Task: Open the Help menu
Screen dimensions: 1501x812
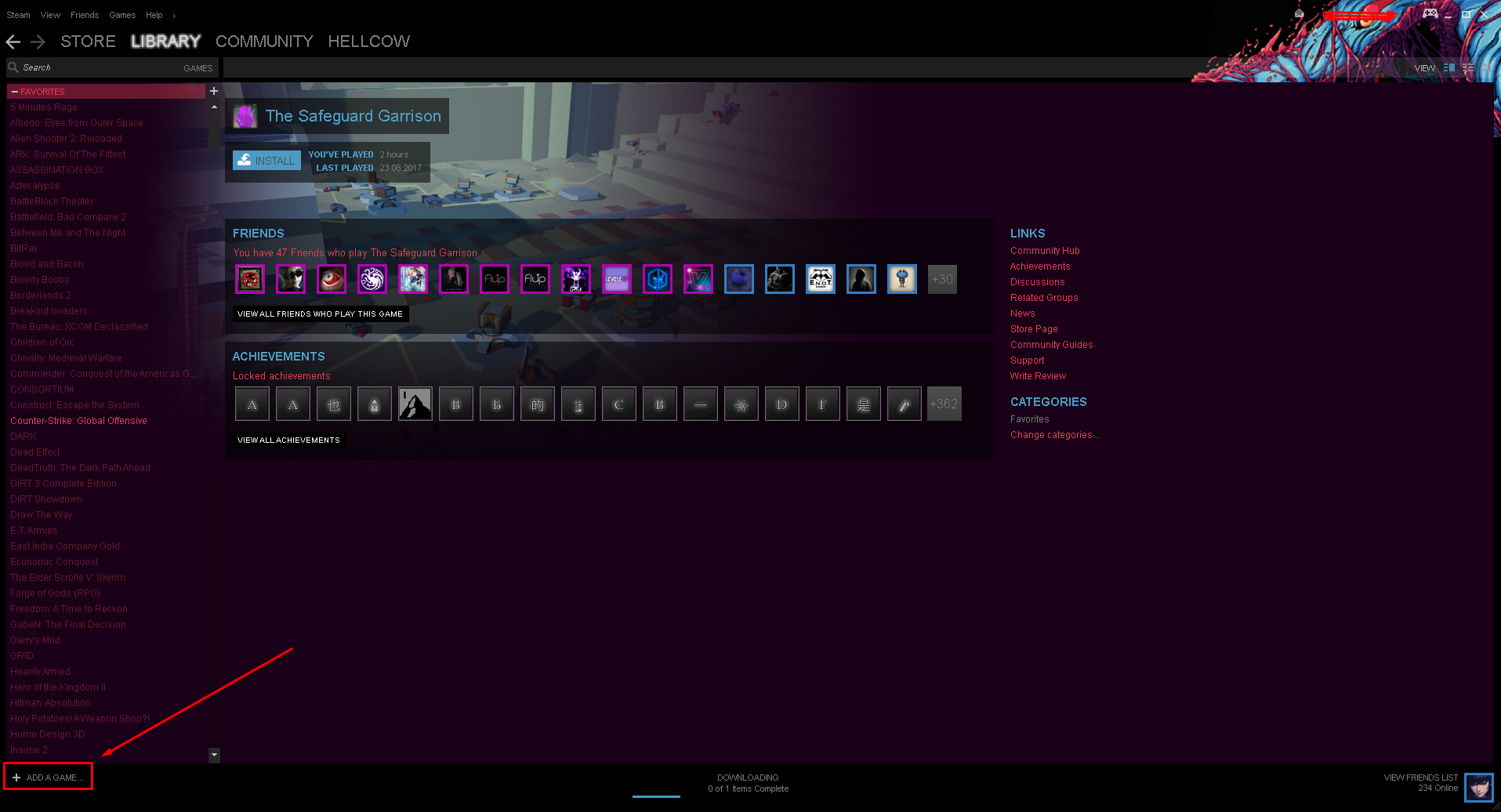Action: (x=154, y=15)
